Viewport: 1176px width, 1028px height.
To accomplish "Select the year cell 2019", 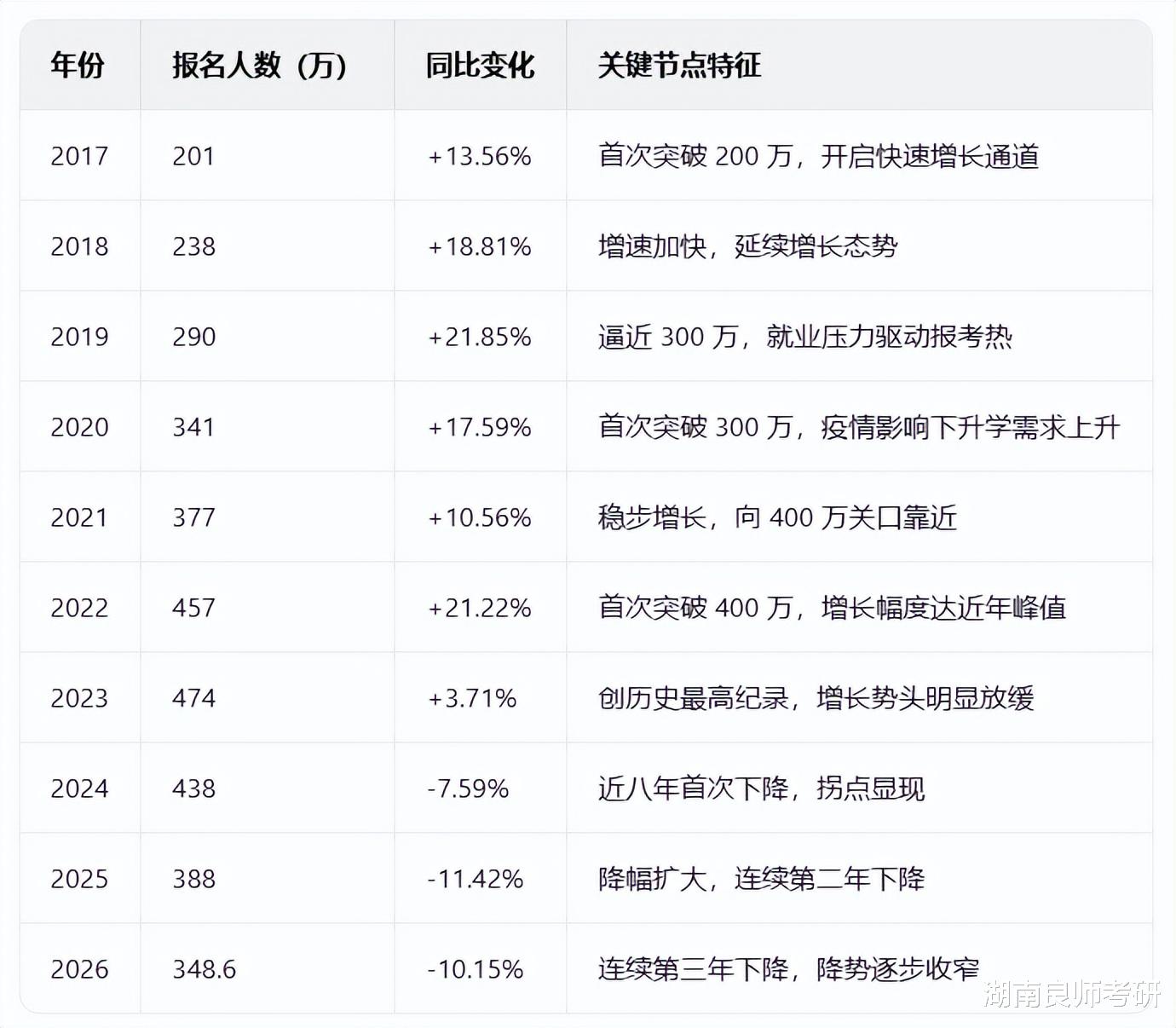I will pos(79,337).
